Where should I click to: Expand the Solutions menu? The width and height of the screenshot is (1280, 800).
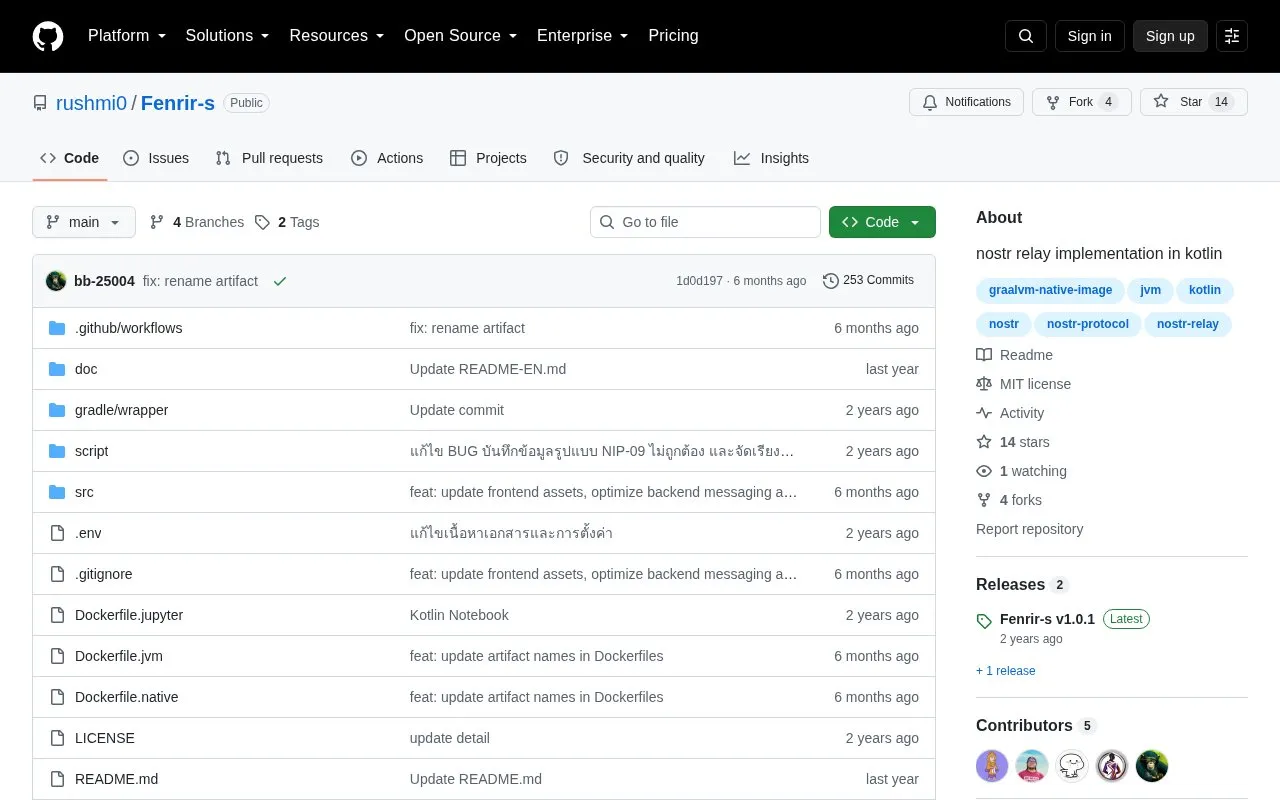pyautogui.click(x=228, y=36)
